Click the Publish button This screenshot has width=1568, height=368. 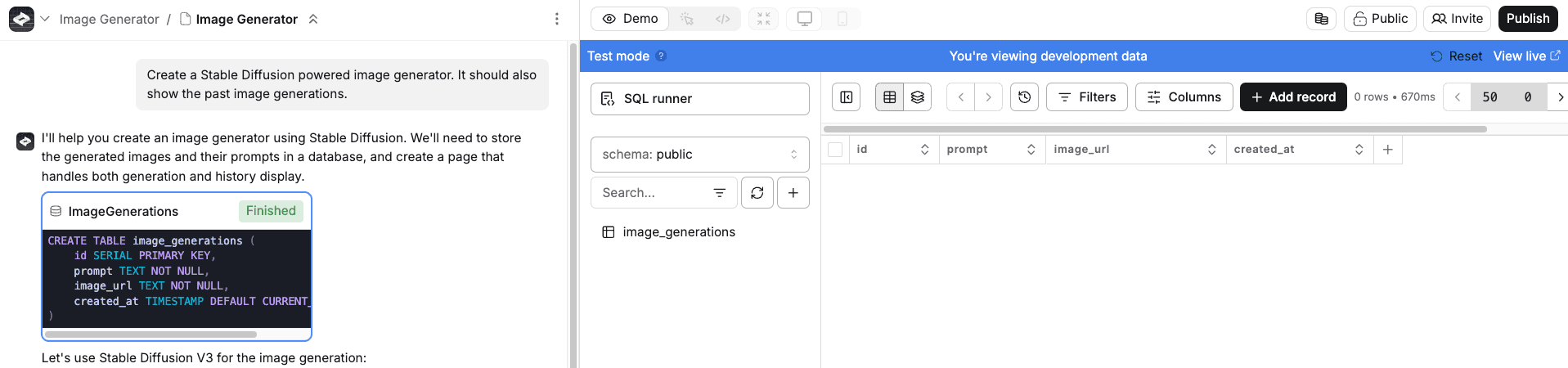click(x=1527, y=19)
